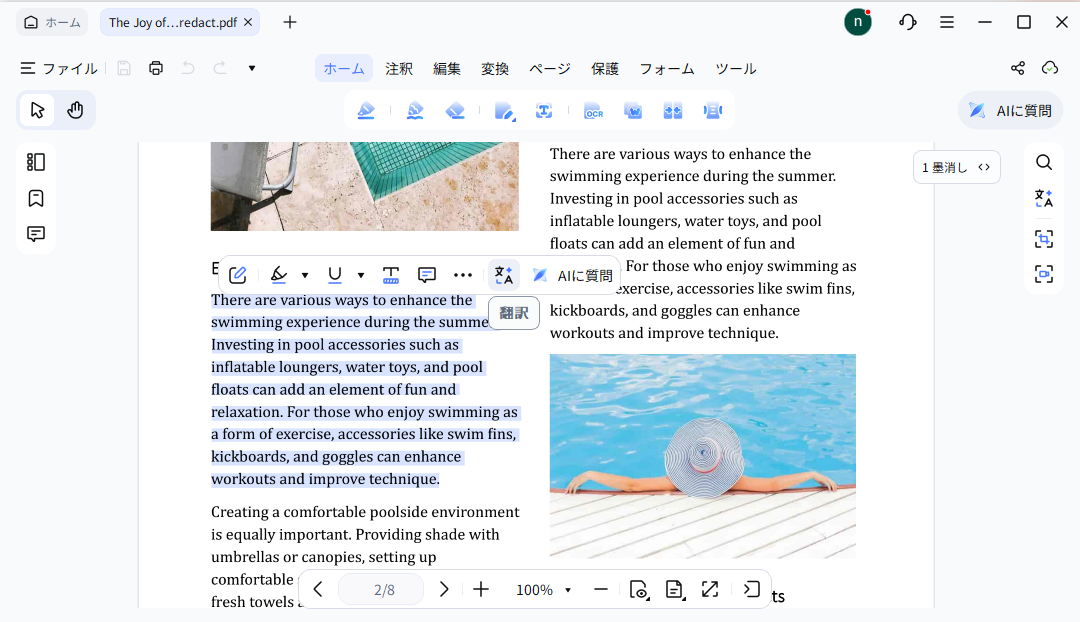Open the ファイル menu
Viewport: 1080px width, 622px height.
click(58, 68)
